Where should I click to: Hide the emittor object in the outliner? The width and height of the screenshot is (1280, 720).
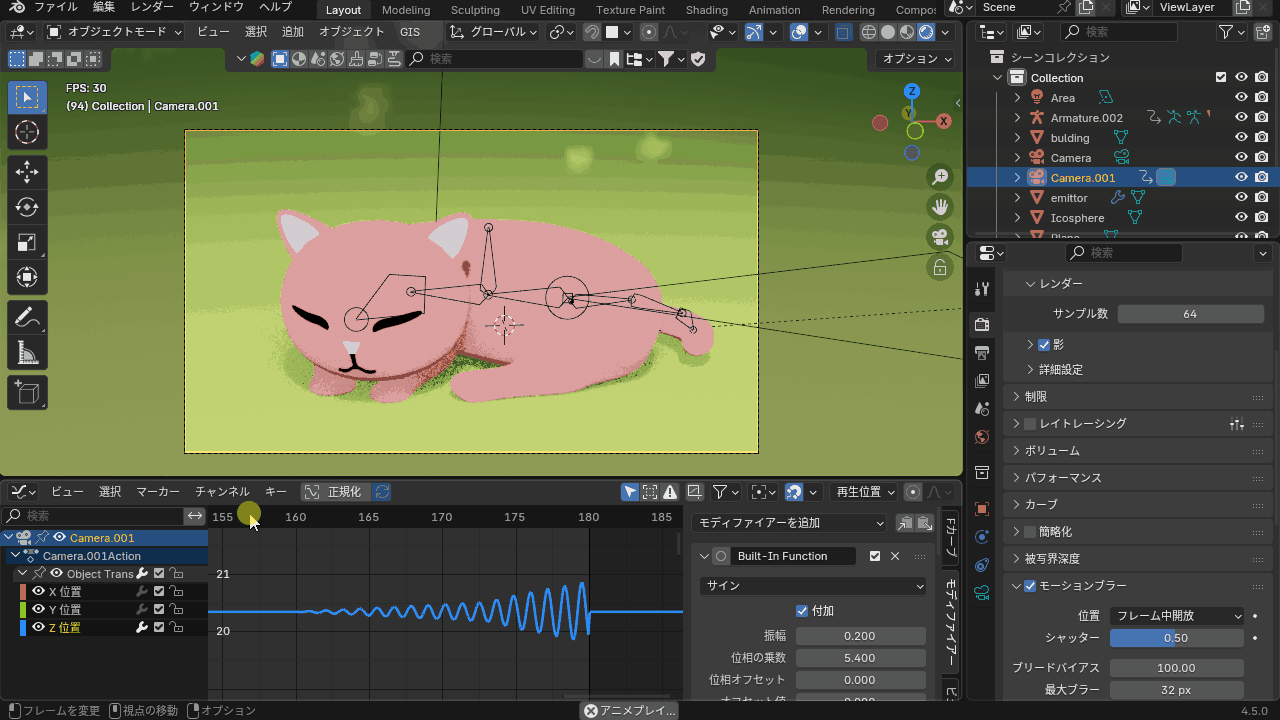(1241, 198)
